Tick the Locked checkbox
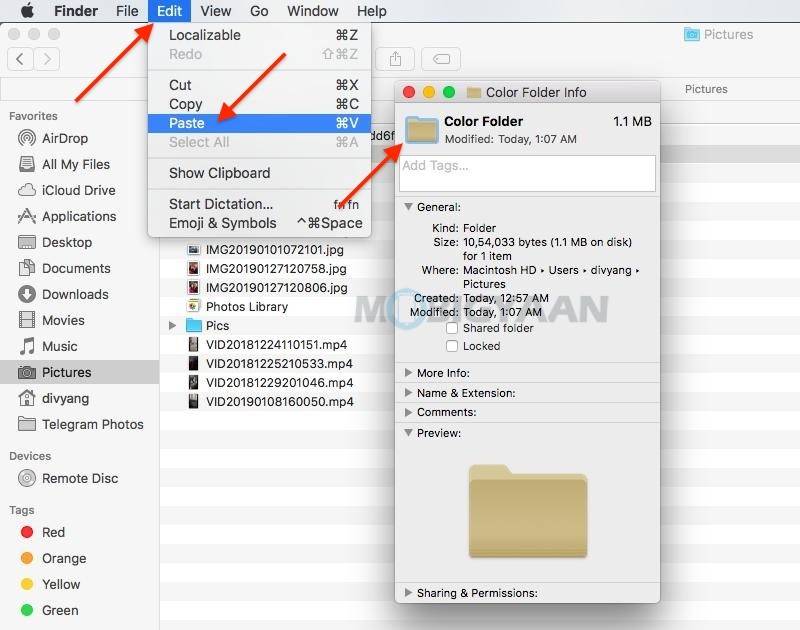 pyautogui.click(x=452, y=346)
